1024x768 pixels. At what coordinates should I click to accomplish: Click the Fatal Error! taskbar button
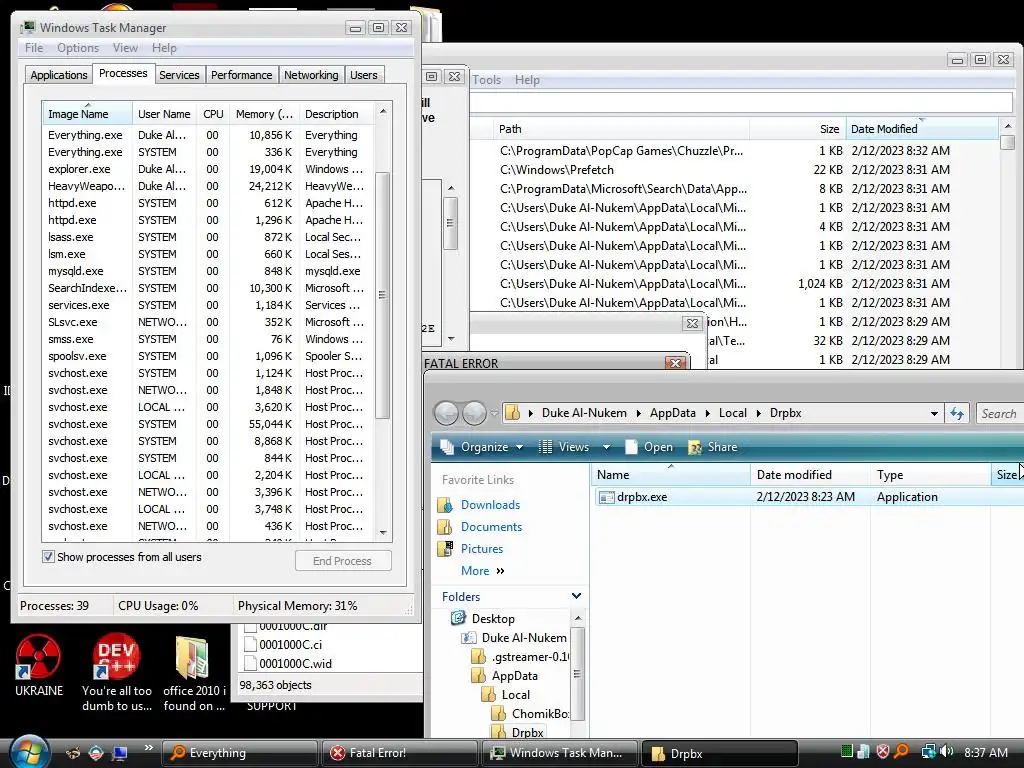[x=400, y=753]
